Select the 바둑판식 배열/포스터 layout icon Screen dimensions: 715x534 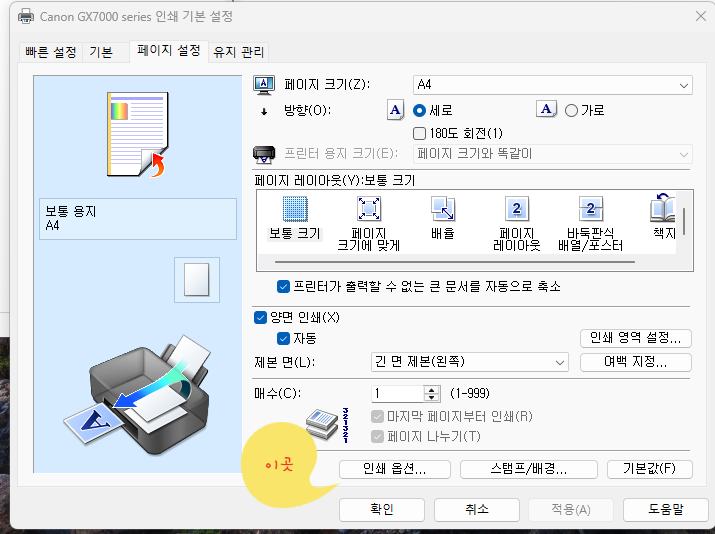pos(591,209)
